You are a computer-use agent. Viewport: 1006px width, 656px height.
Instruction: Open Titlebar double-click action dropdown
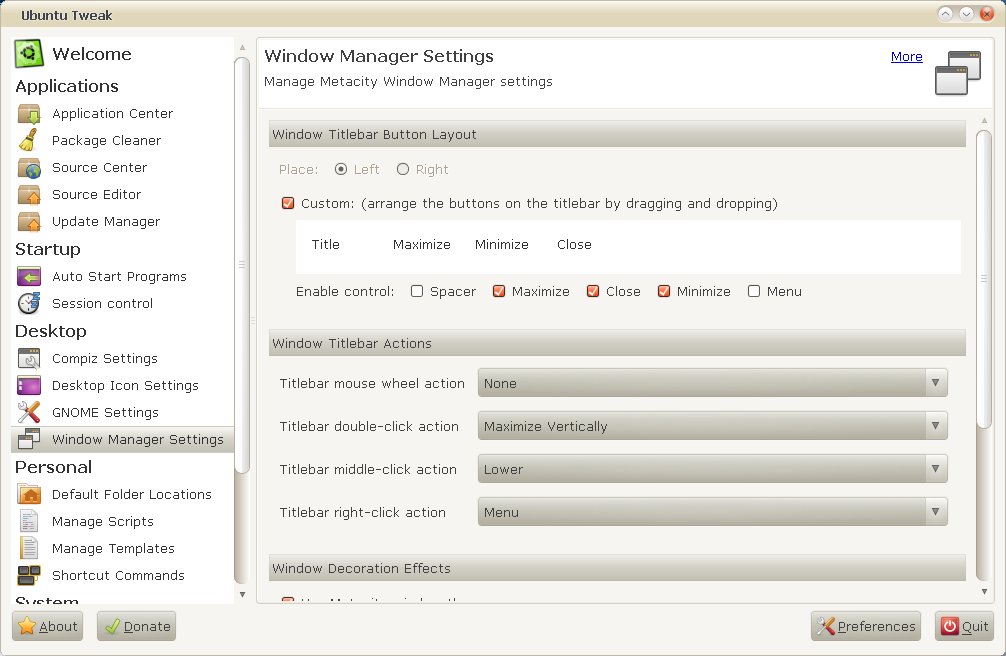(x=713, y=426)
